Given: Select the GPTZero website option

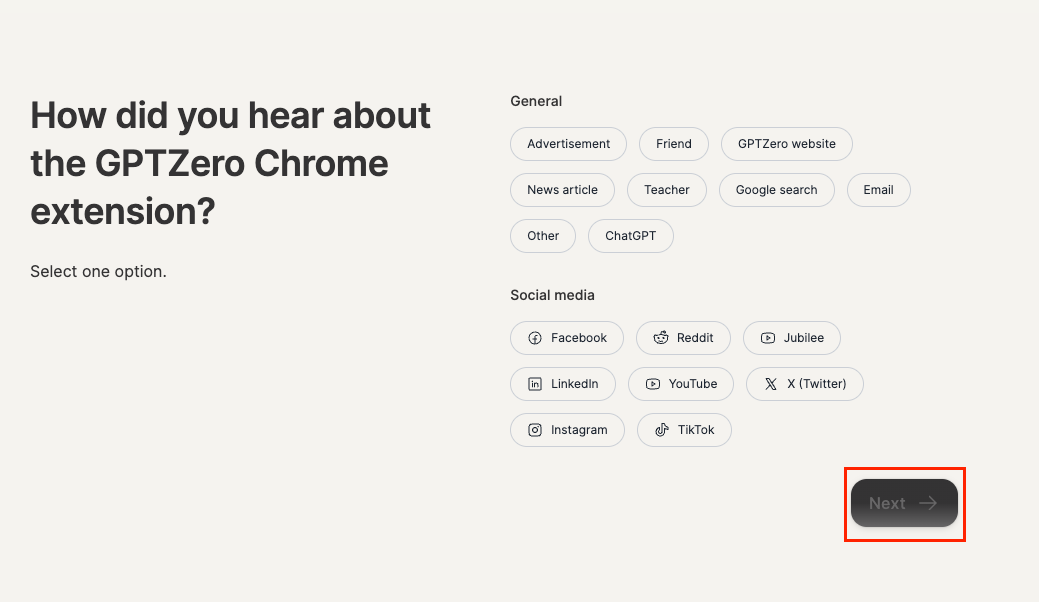Looking at the screenshot, I should point(786,144).
